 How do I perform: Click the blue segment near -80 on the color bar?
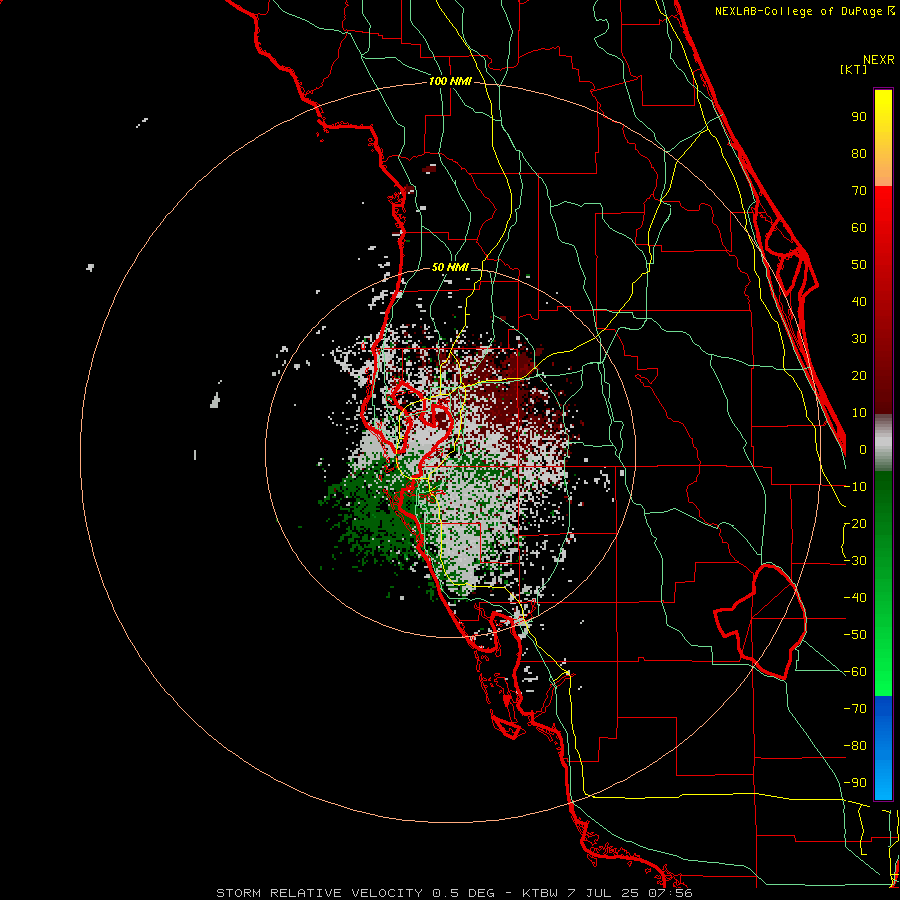883,746
